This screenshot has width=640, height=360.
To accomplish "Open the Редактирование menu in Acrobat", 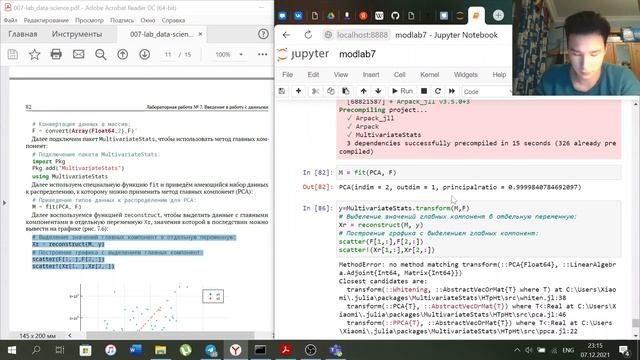I will [x=46, y=20].
